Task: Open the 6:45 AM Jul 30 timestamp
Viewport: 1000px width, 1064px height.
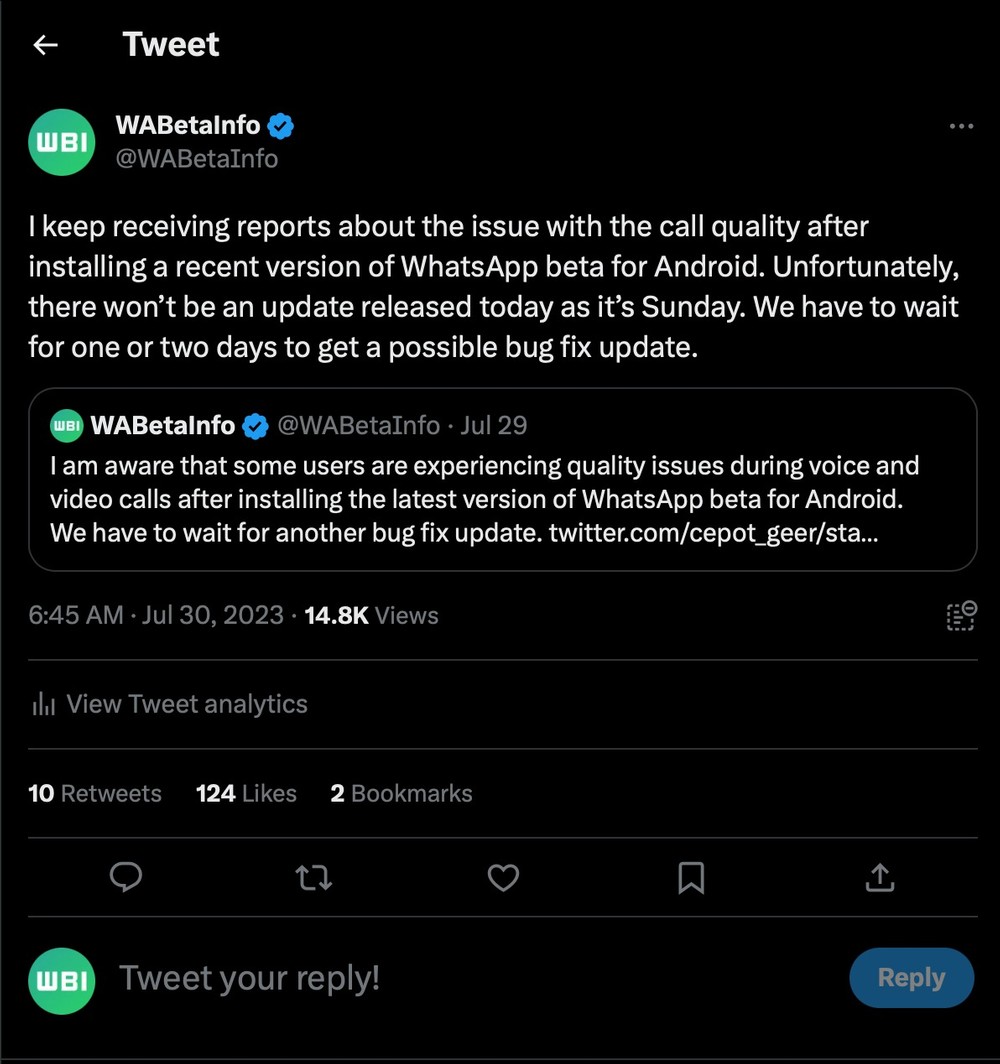Action: point(156,615)
